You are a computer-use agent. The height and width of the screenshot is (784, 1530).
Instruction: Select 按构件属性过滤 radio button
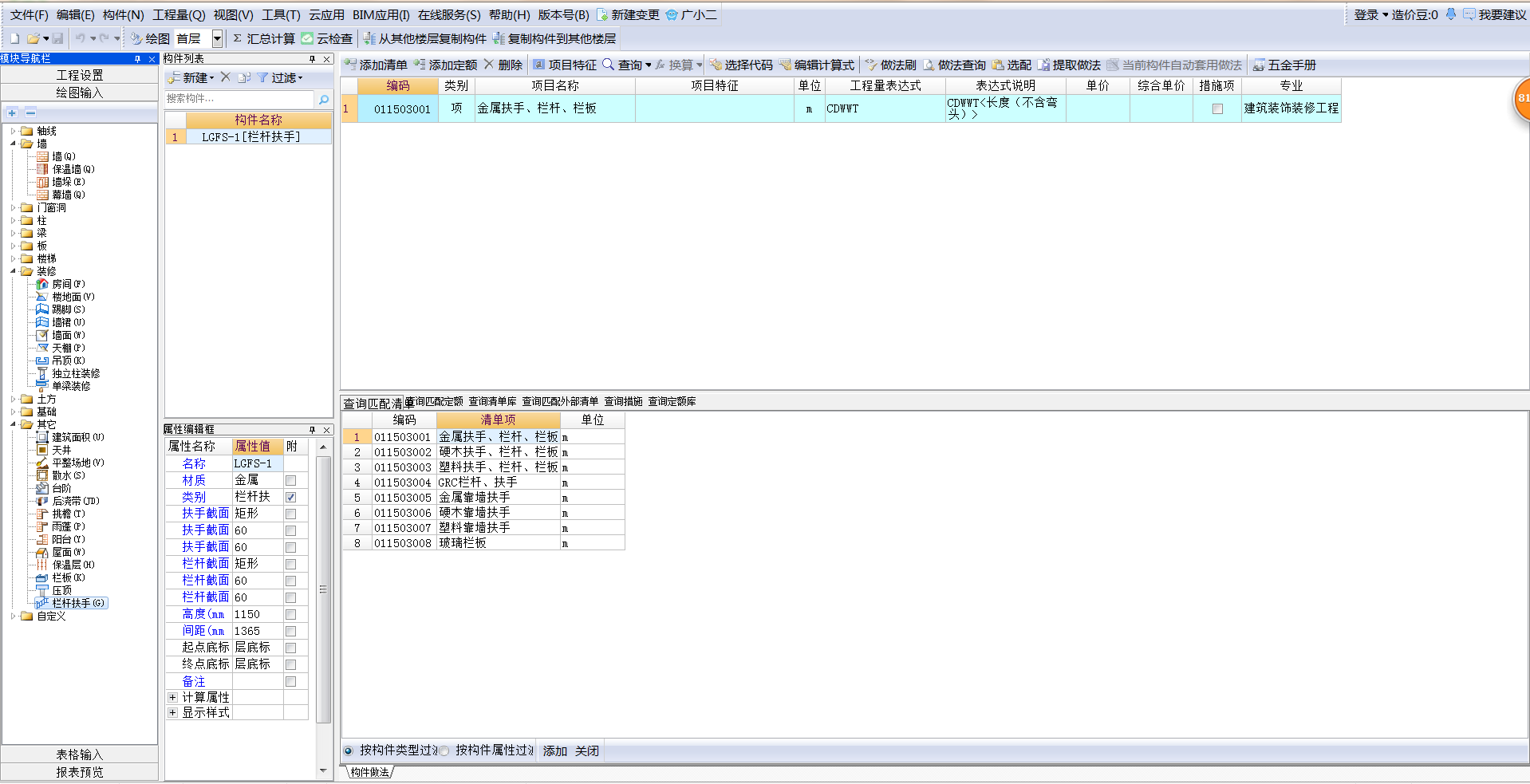tap(444, 751)
